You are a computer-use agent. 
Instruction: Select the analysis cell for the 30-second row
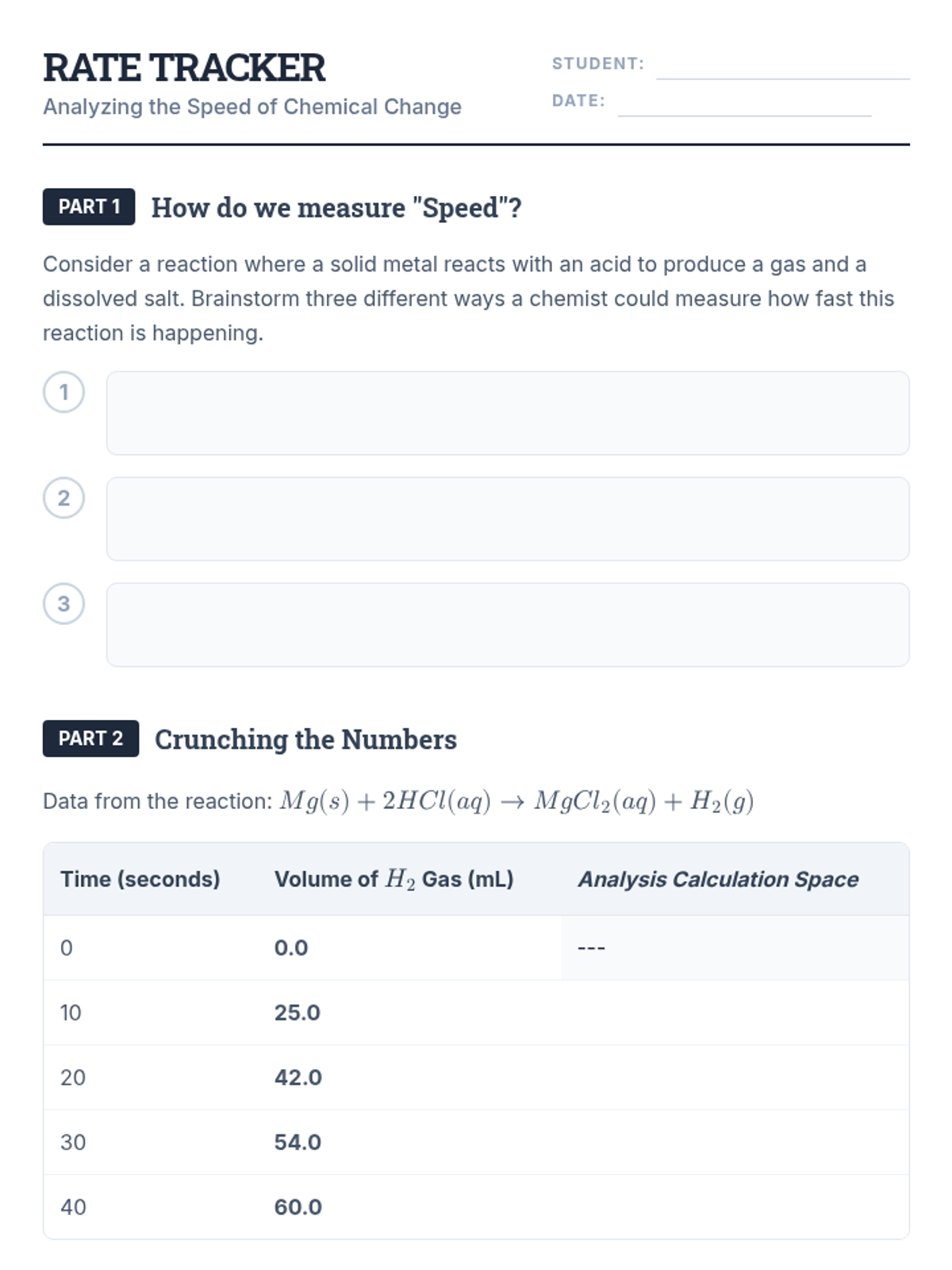tap(734, 1142)
